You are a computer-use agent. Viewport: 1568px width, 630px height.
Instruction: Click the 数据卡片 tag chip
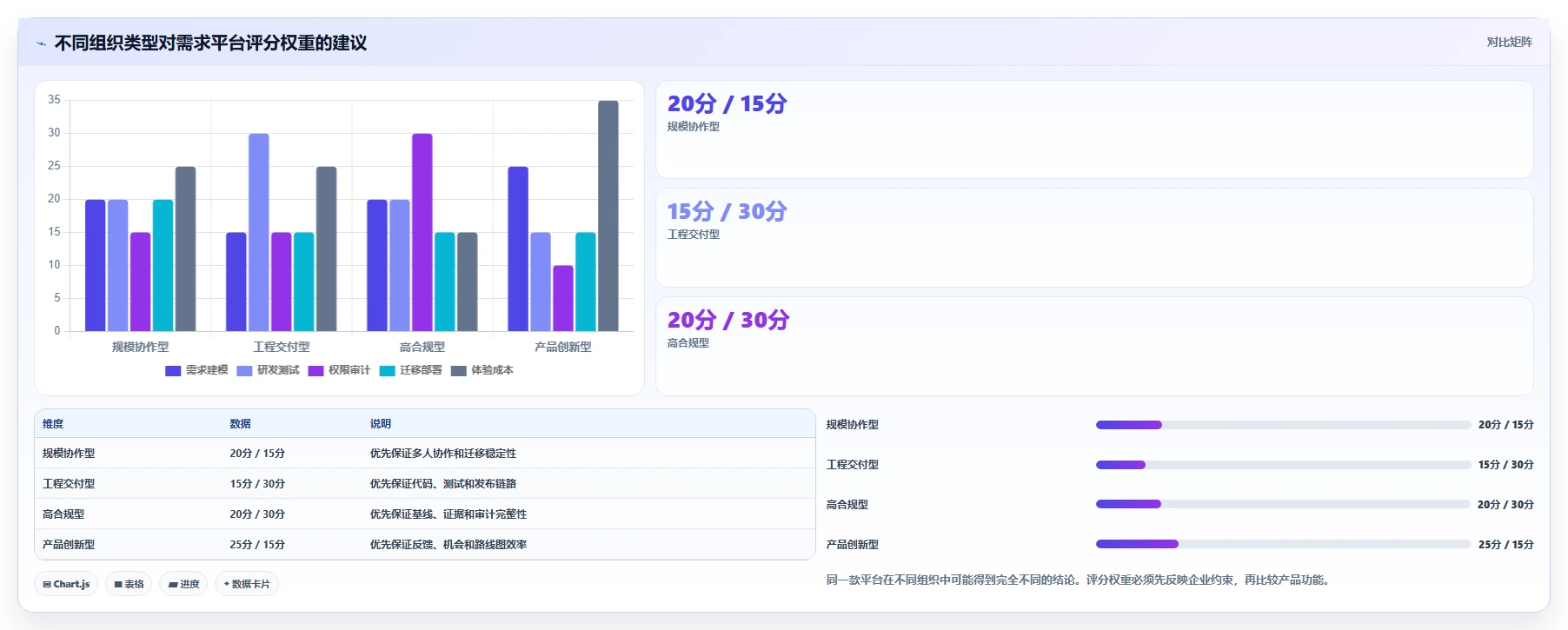247,584
